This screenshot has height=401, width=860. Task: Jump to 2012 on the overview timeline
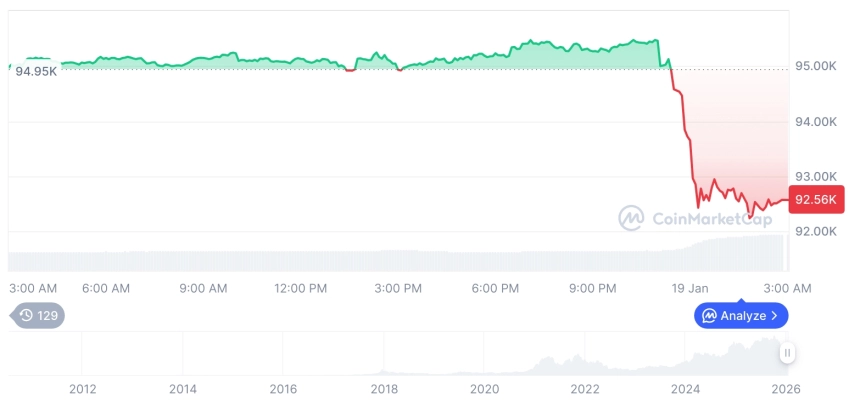point(82,388)
